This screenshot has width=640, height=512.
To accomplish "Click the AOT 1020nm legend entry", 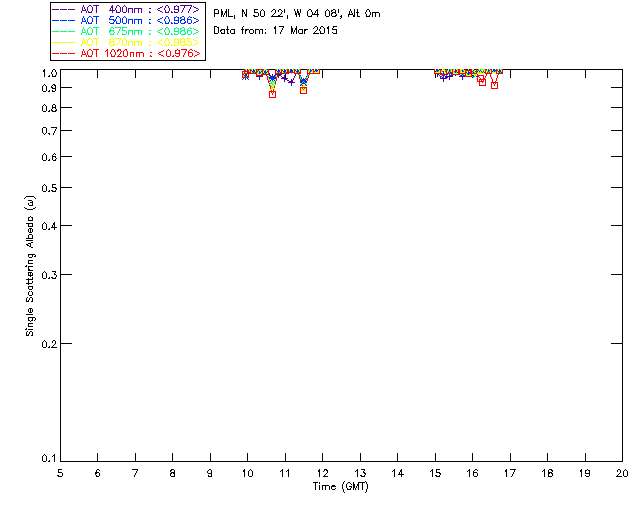I will point(126,53).
